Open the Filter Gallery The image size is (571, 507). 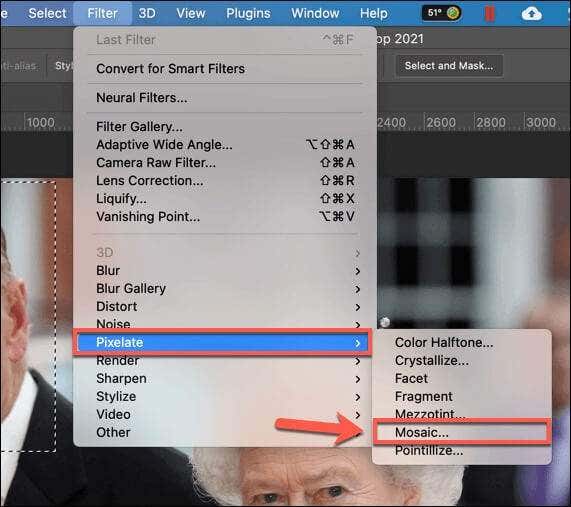tap(225, 127)
